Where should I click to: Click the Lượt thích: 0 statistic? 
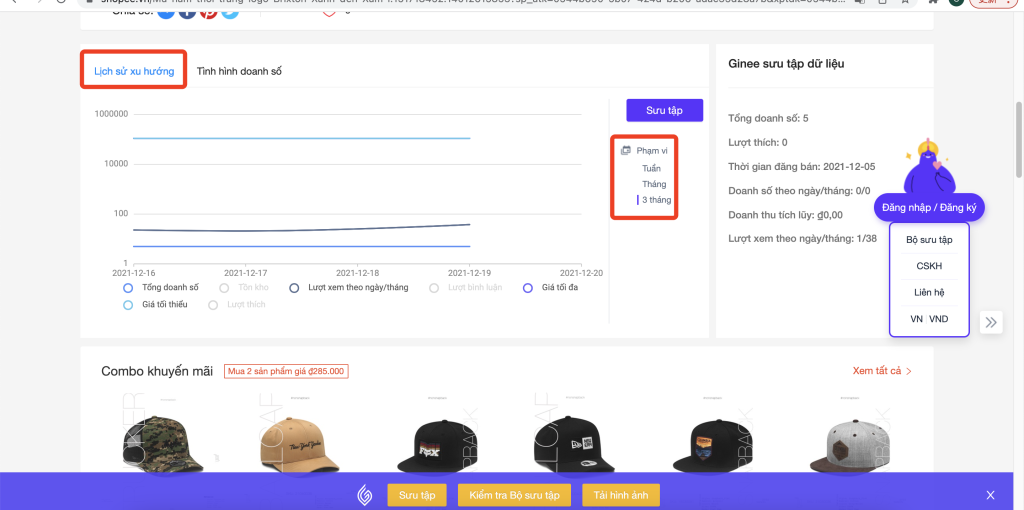click(758, 142)
